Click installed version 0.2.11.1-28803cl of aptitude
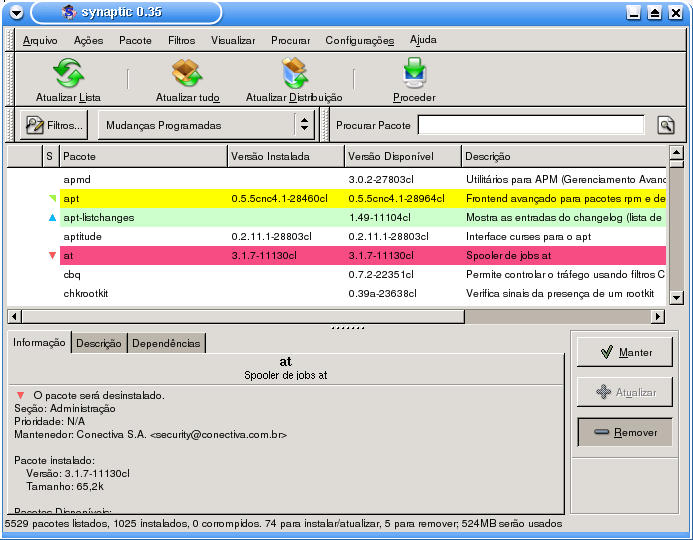The height and width of the screenshot is (540, 693). 271,236
